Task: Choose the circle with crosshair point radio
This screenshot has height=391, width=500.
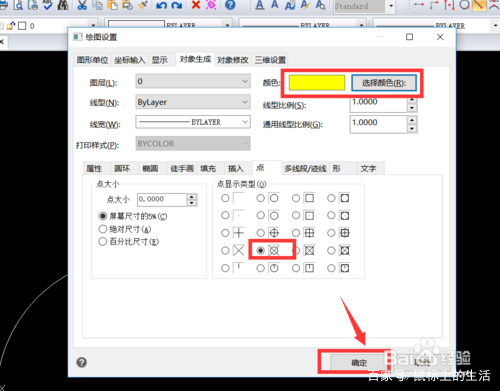Action: point(261,233)
